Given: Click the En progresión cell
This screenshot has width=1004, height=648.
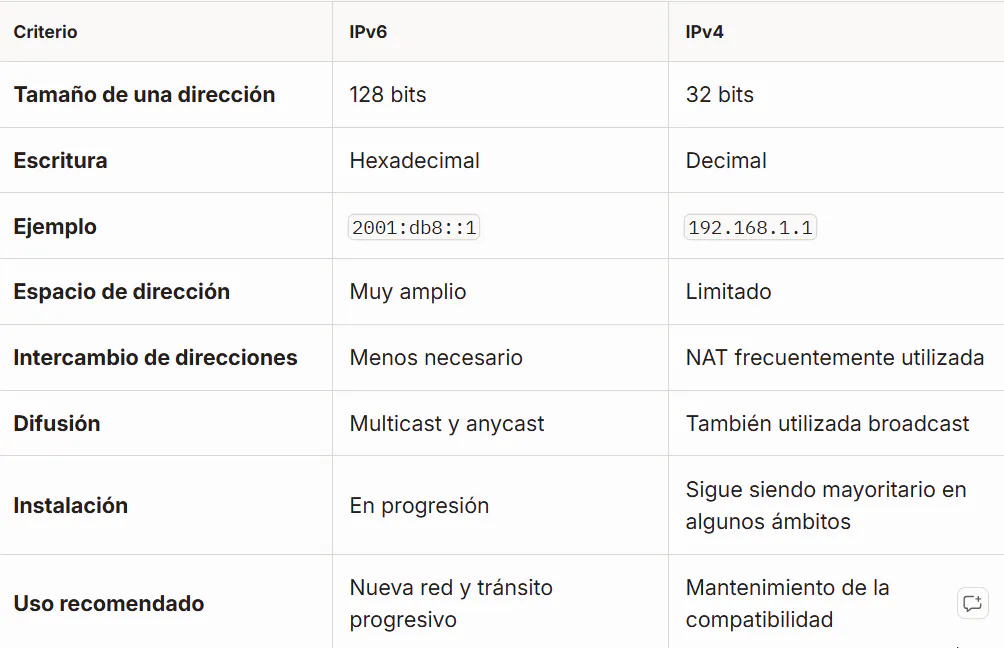Looking at the screenshot, I should pos(419,506).
